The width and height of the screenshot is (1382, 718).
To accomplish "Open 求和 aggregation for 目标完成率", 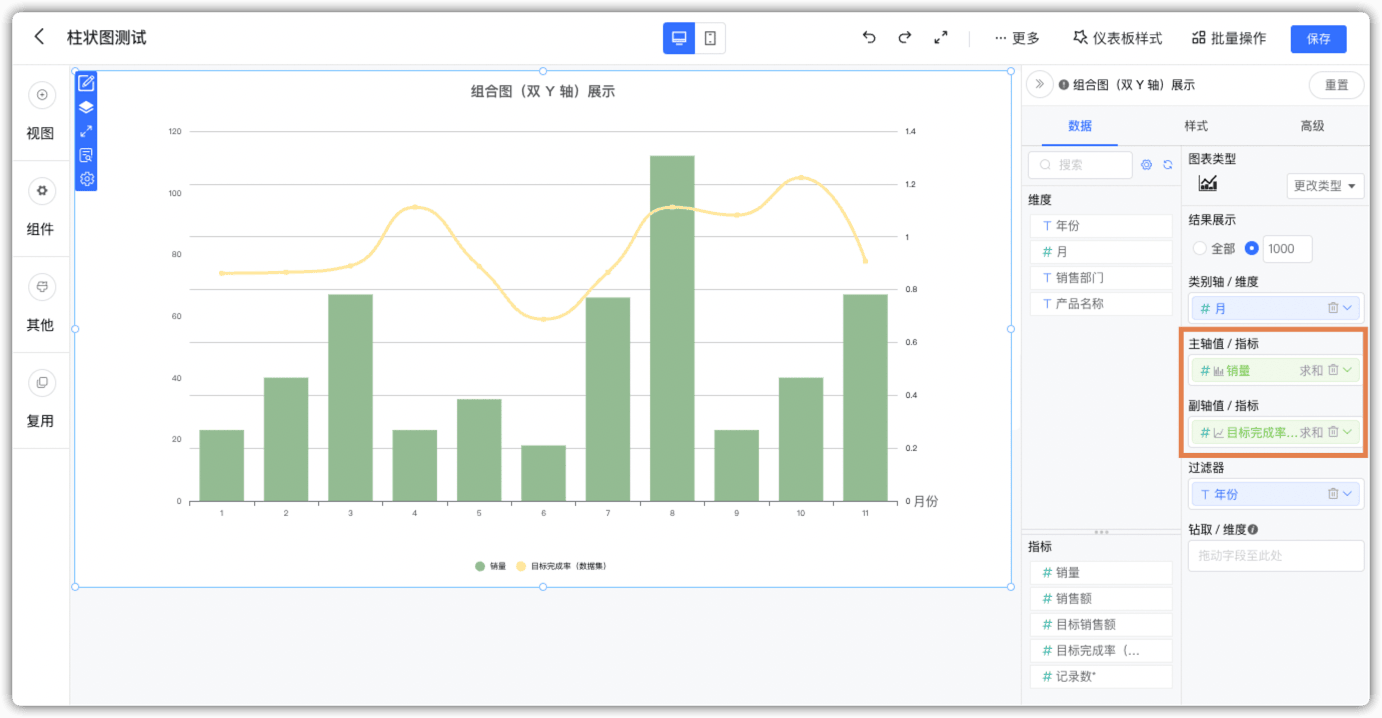I will pos(1311,432).
